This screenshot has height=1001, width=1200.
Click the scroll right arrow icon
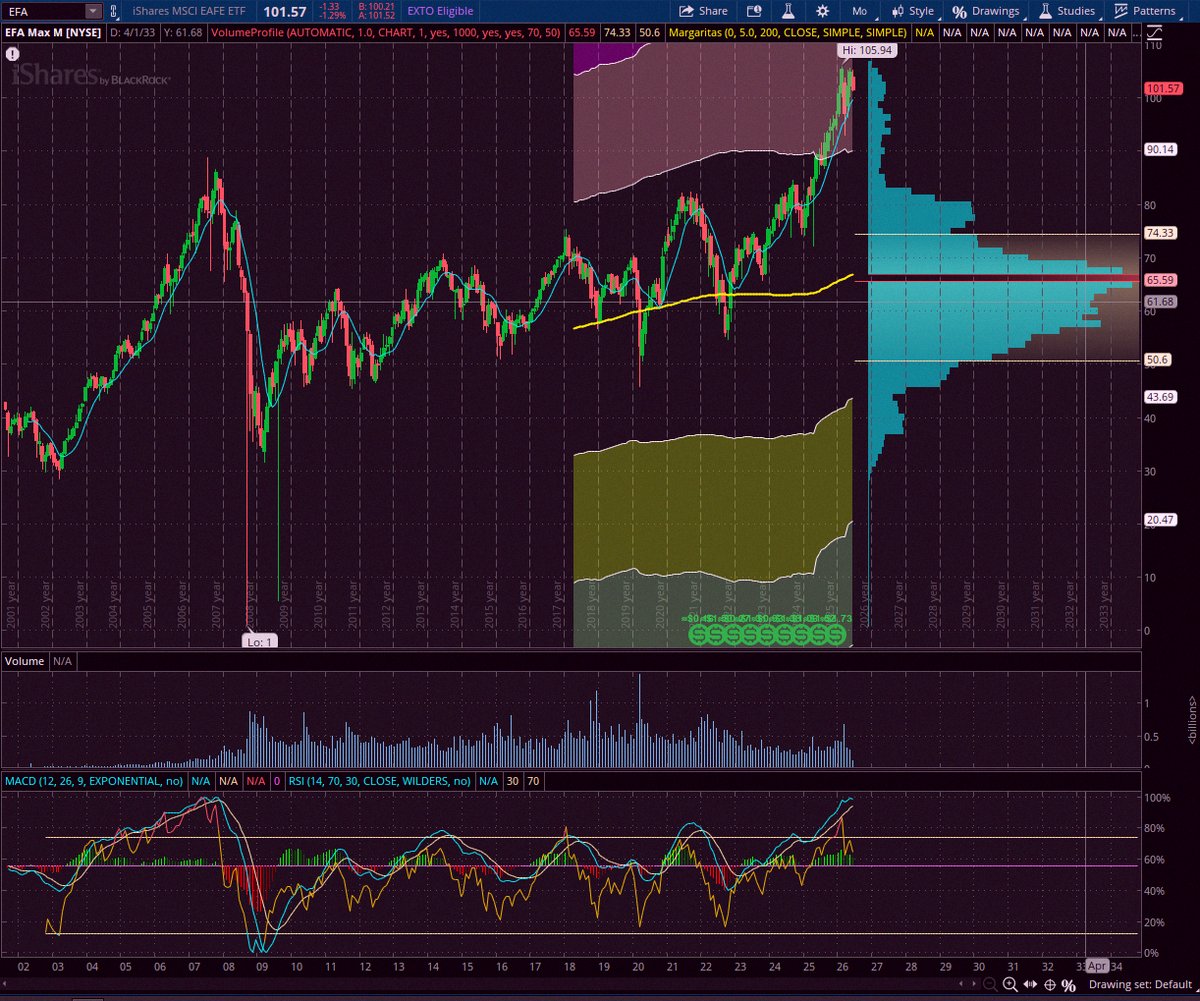974,984
